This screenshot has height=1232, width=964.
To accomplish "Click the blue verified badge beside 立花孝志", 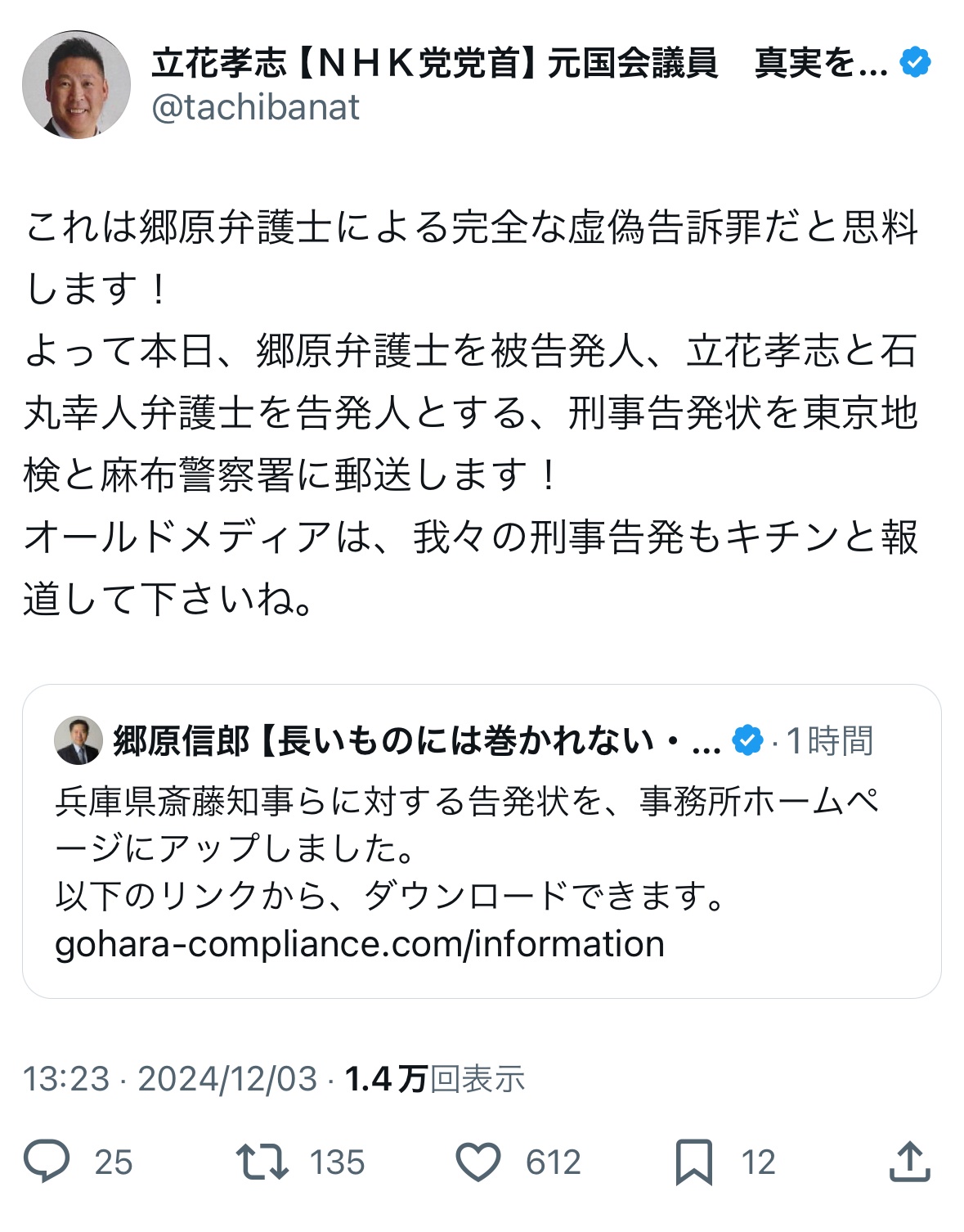I will click(x=915, y=62).
